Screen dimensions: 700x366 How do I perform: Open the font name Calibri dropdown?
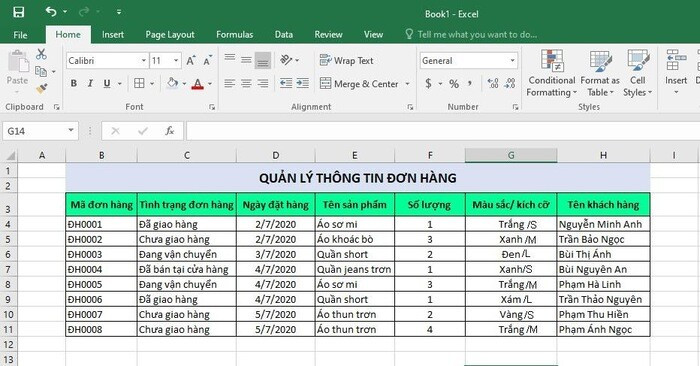(144, 61)
